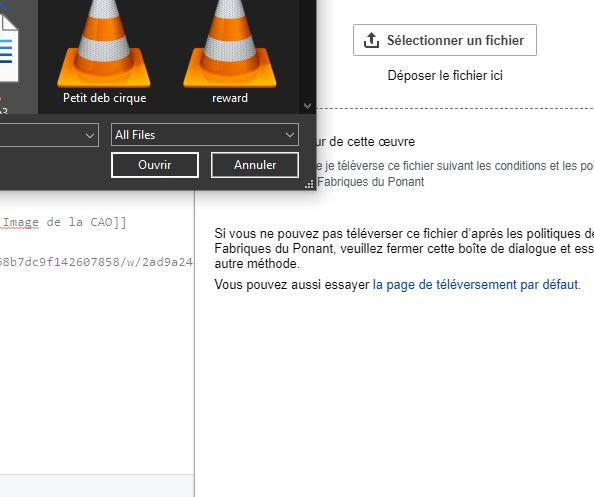Expand the file name combo box
This screenshot has height=497, width=594.
click(x=90, y=135)
